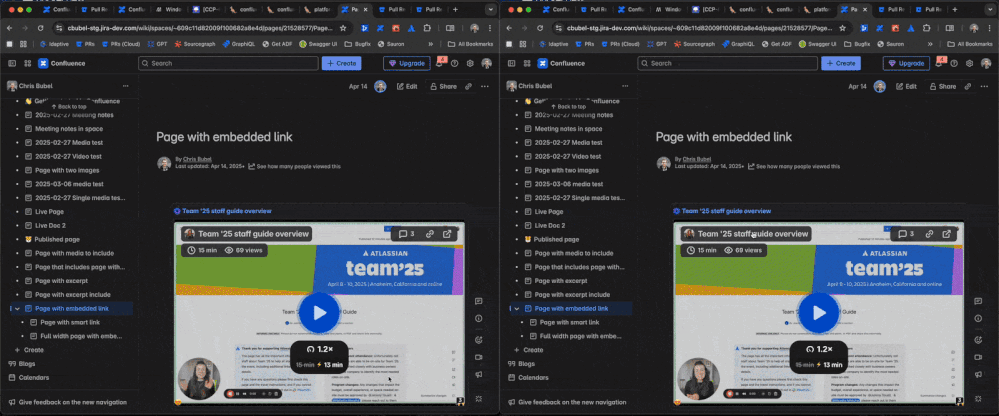
Task: Collapse Page with embedded link chevron, left window
Action: (x=17, y=308)
